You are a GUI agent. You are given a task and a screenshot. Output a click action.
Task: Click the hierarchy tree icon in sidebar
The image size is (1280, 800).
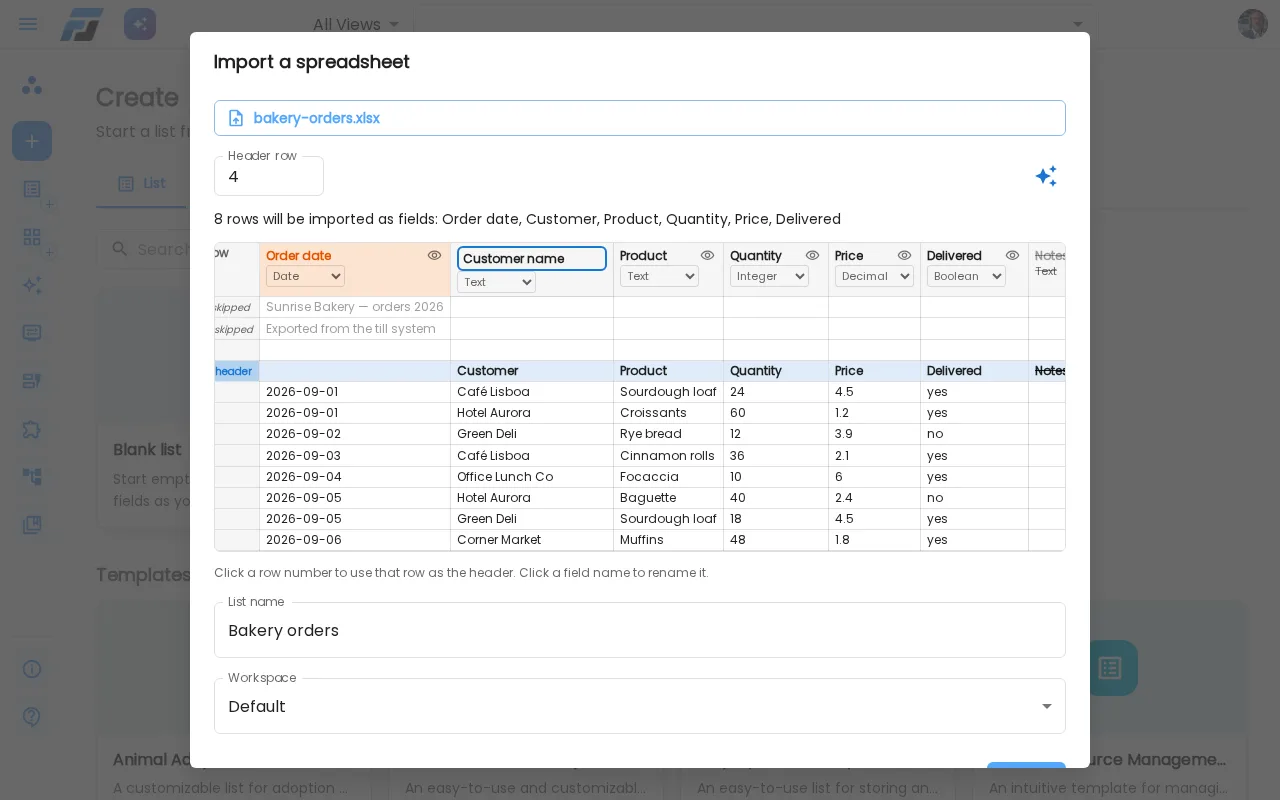32,477
